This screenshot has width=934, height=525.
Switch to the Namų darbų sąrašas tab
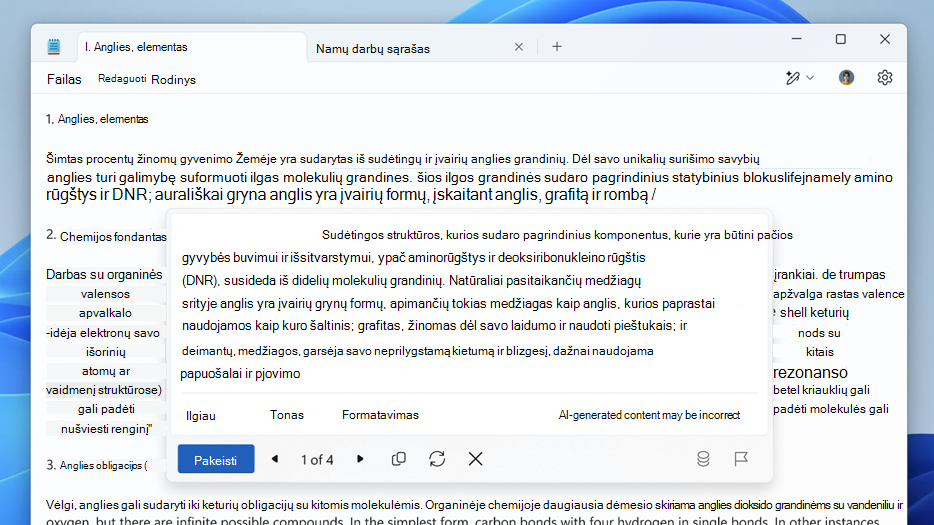coord(372,49)
